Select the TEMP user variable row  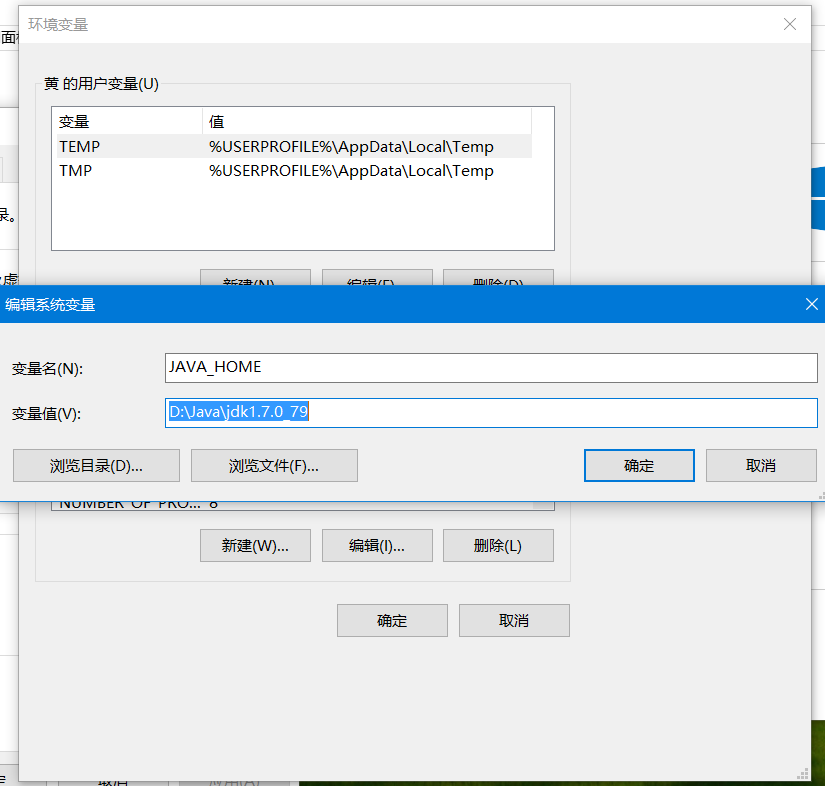(294, 146)
